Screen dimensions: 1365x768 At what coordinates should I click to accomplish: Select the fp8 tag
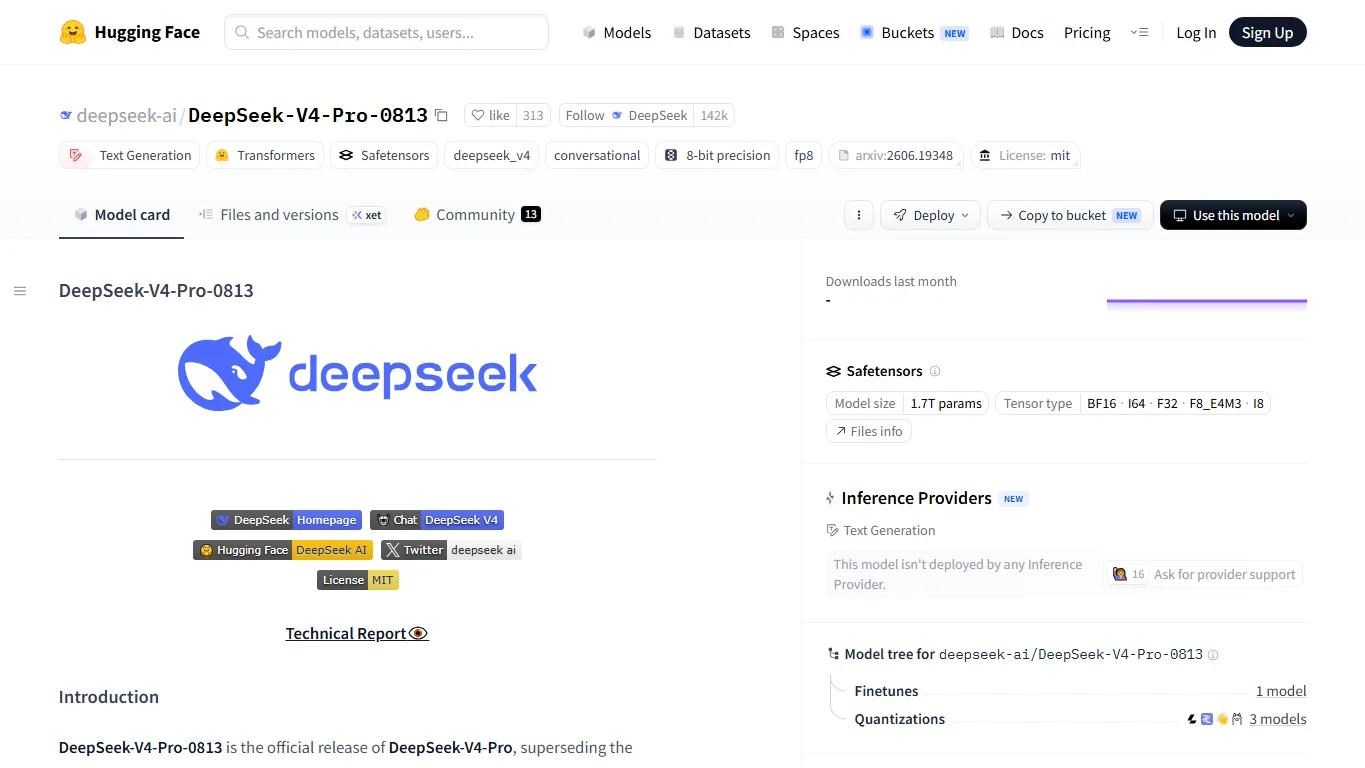(804, 155)
